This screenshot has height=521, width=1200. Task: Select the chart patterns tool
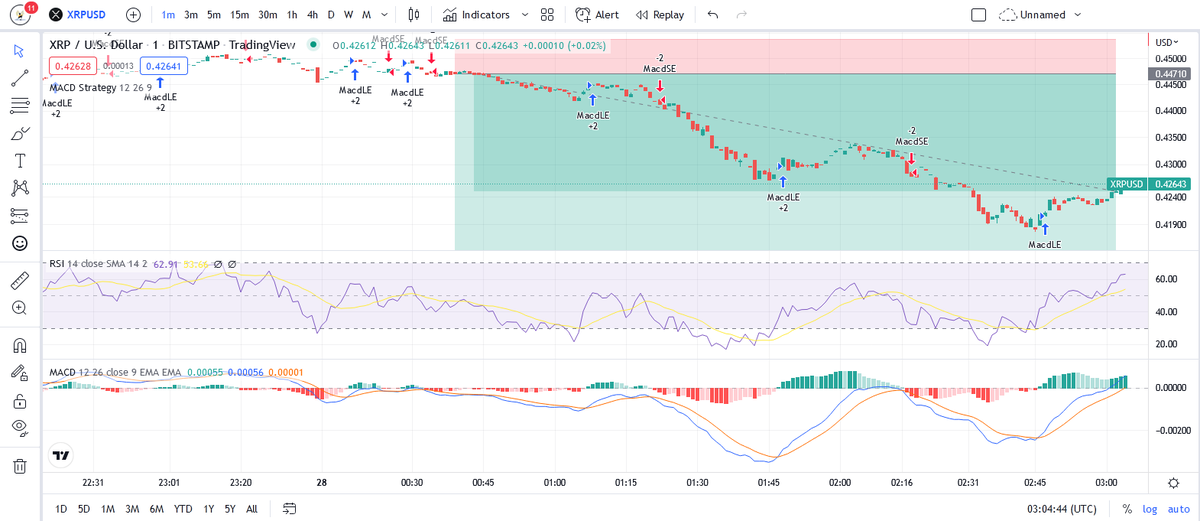(x=19, y=187)
